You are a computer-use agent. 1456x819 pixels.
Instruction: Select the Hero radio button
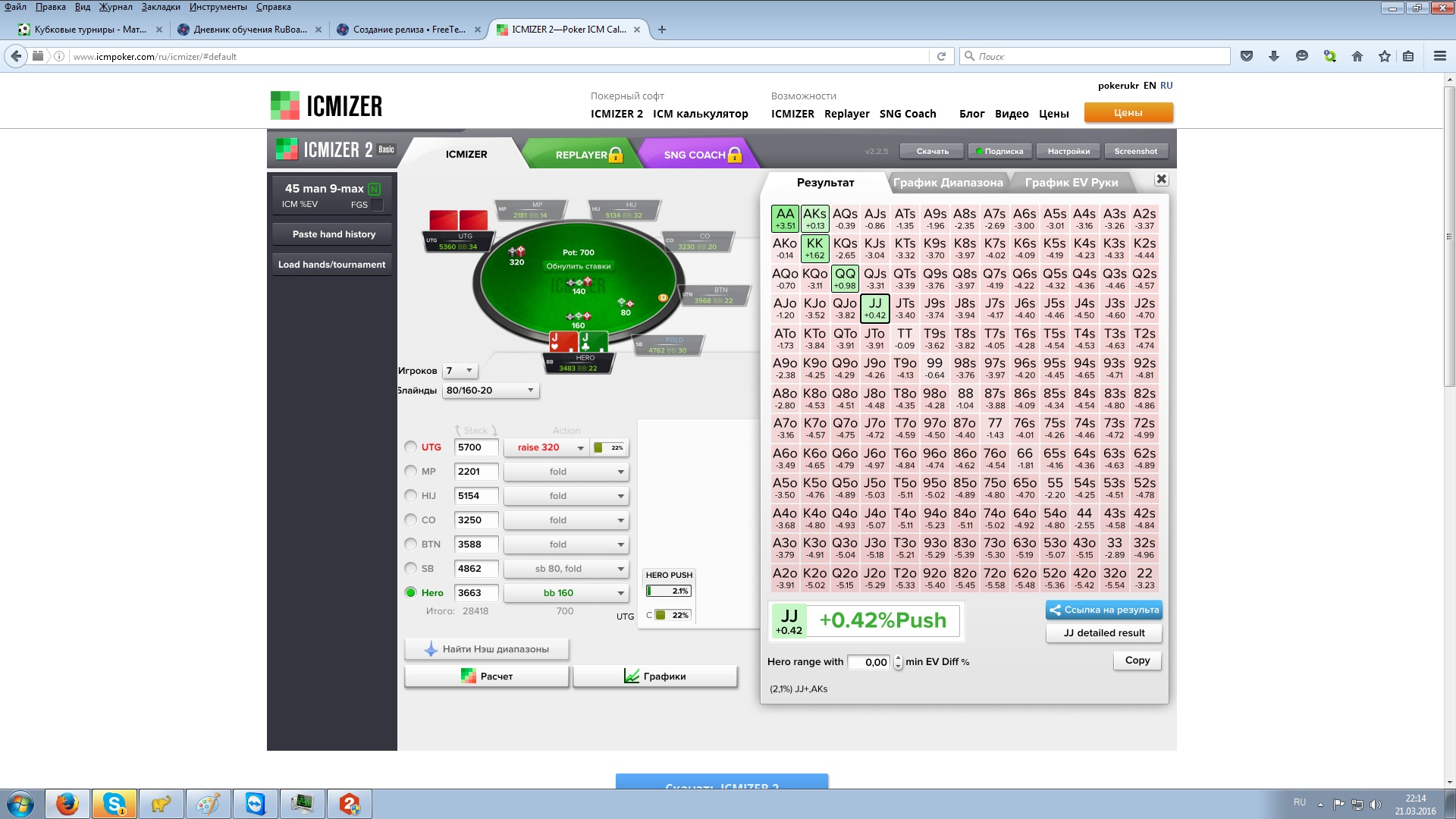point(411,592)
